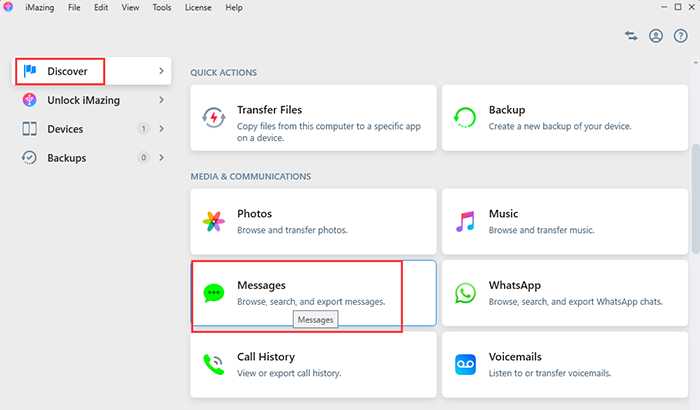Viewport: 700px width, 410px height.
Task: Click the scrollbar up arrow
Action: pyautogui.click(x=696, y=63)
